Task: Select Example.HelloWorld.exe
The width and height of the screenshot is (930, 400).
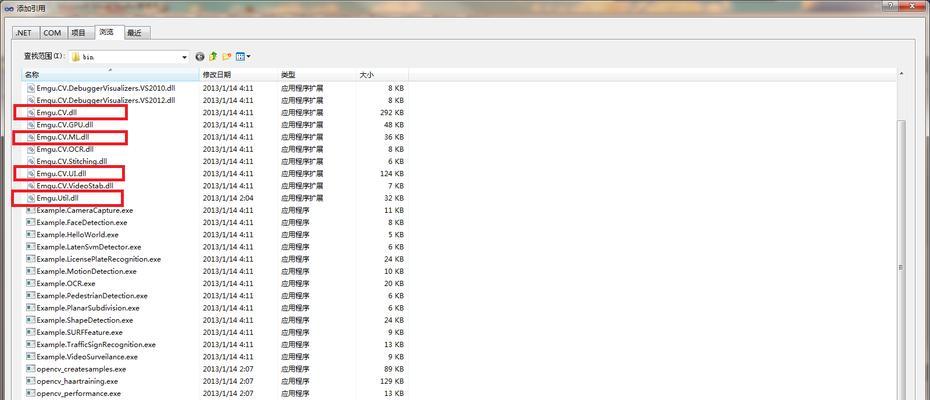Action: [x=77, y=234]
